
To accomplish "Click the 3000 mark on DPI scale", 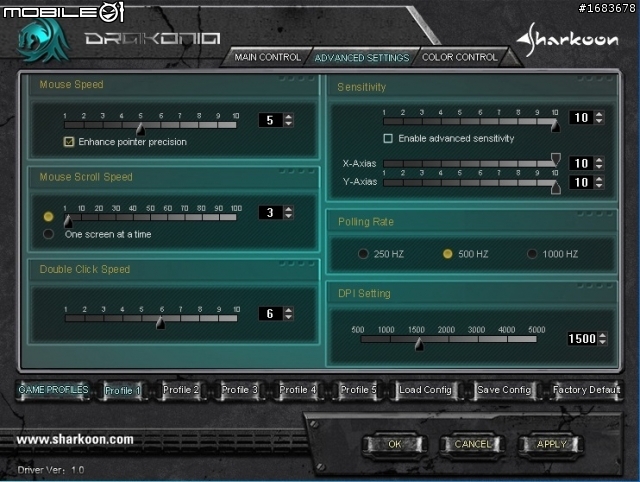I will coord(476,330).
